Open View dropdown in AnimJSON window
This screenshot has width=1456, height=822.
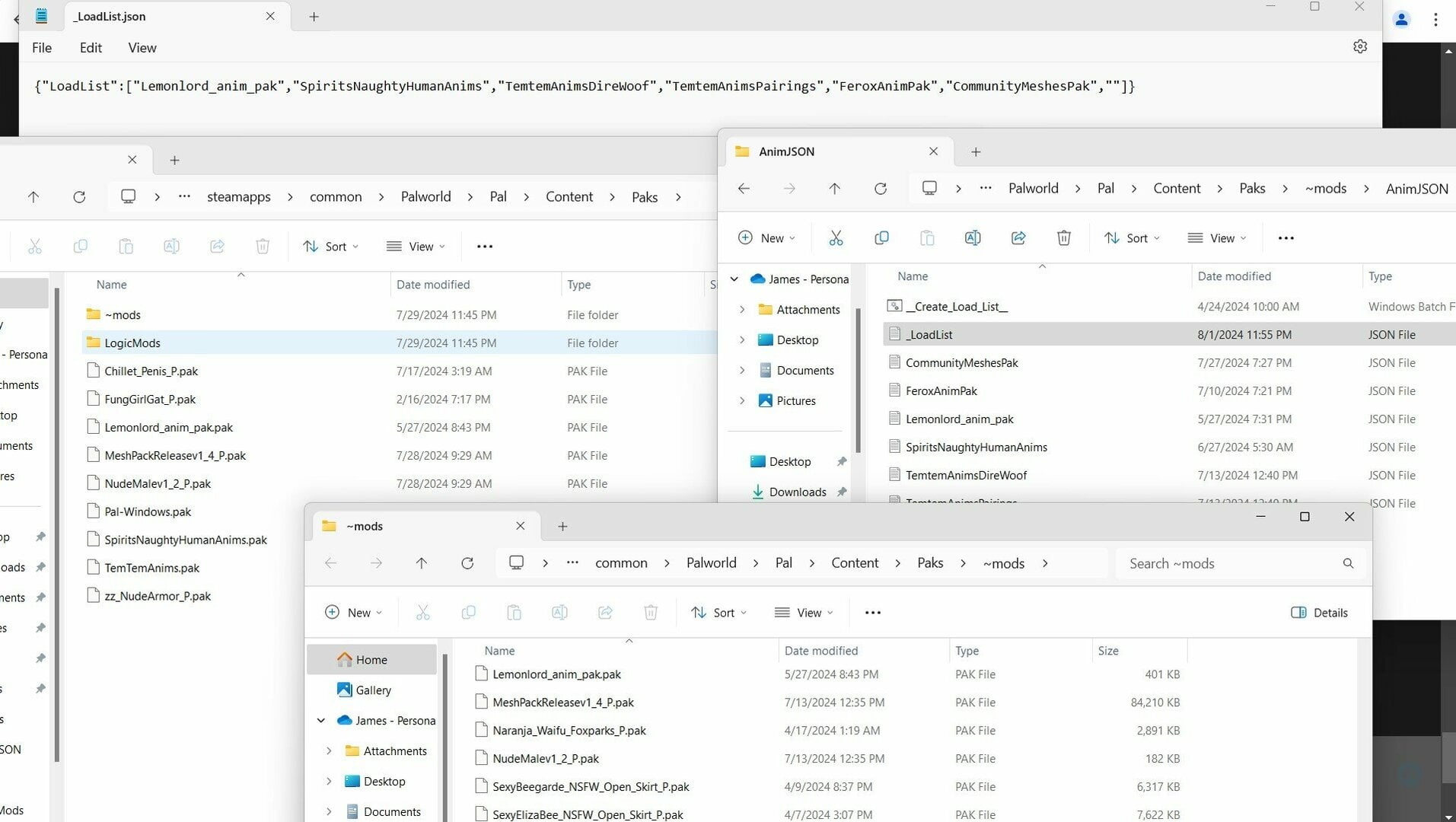pyautogui.click(x=1217, y=238)
